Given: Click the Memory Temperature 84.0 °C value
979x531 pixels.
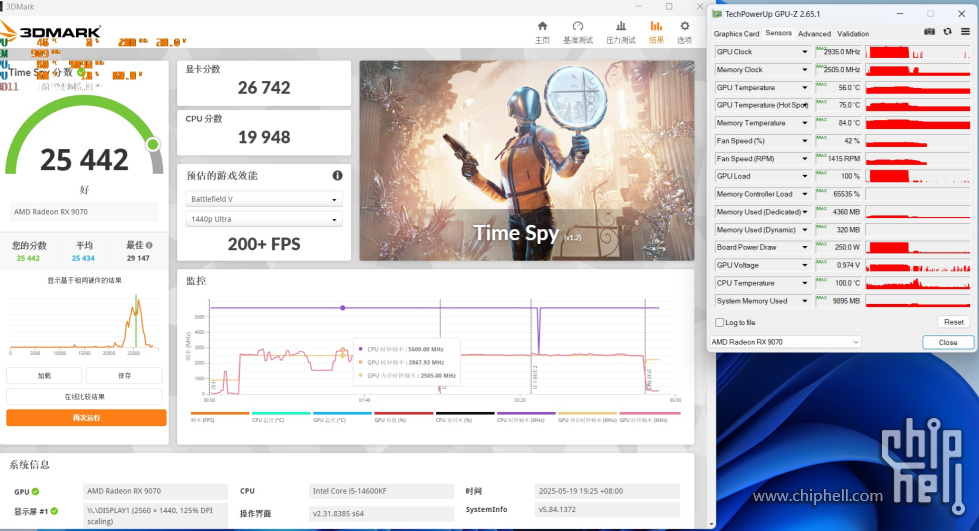Looking at the screenshot, I should point(839,123).
